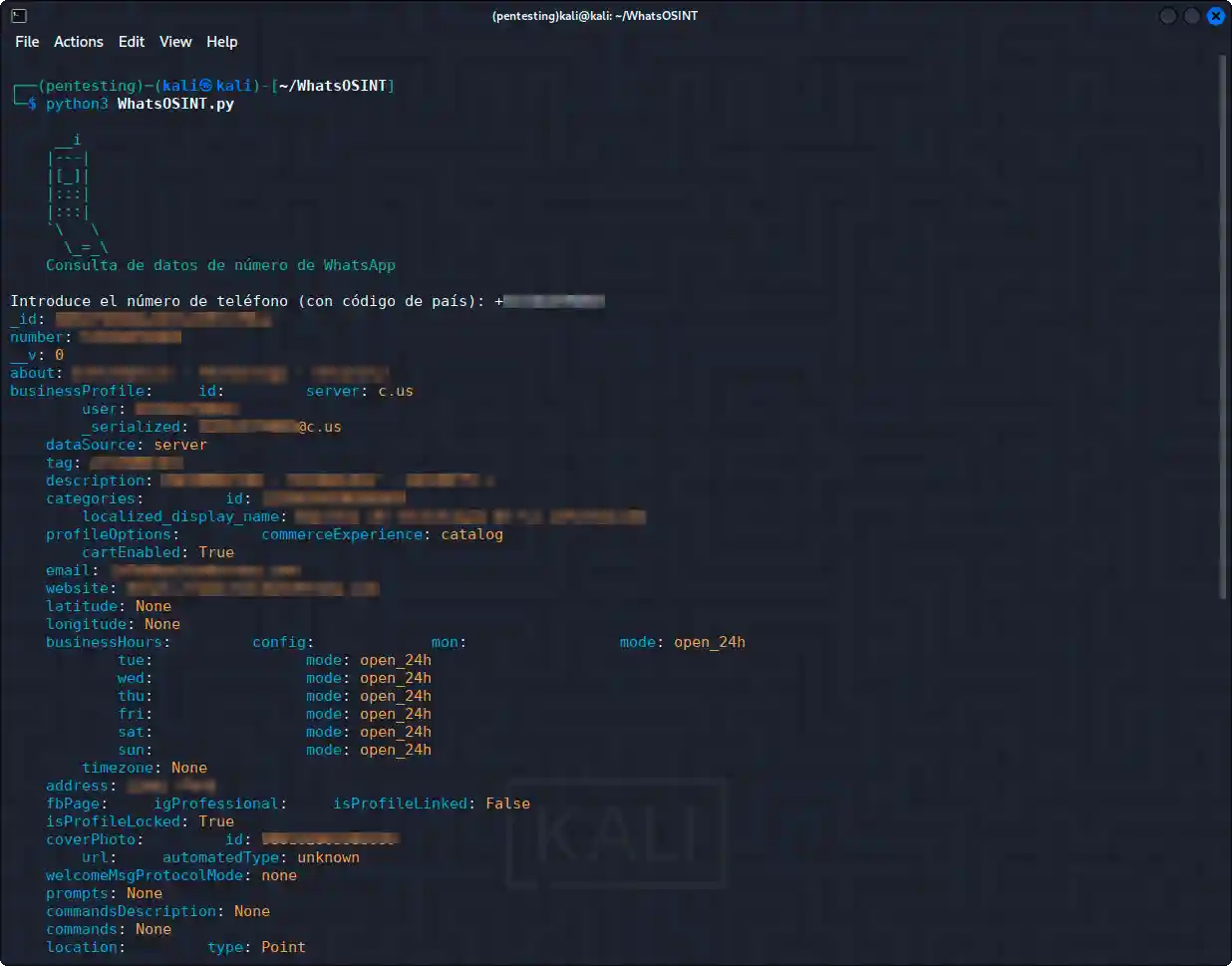Click the 'profileOptions:' label
This screenshot has height=966, width=1232.
click(x=114, y=534)
